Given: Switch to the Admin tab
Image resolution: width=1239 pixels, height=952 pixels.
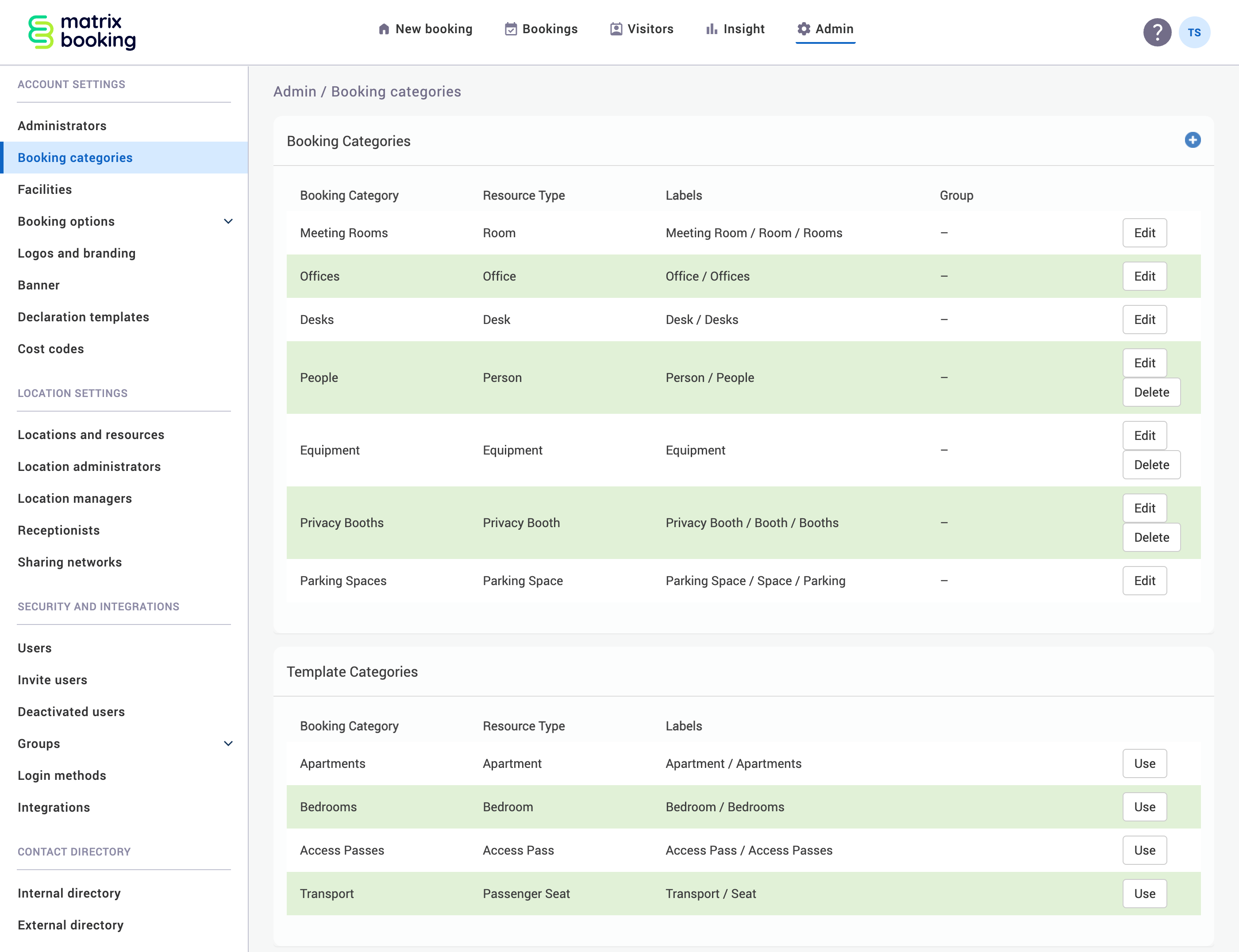Looking at the screenshot, I should tap(833, 28).
